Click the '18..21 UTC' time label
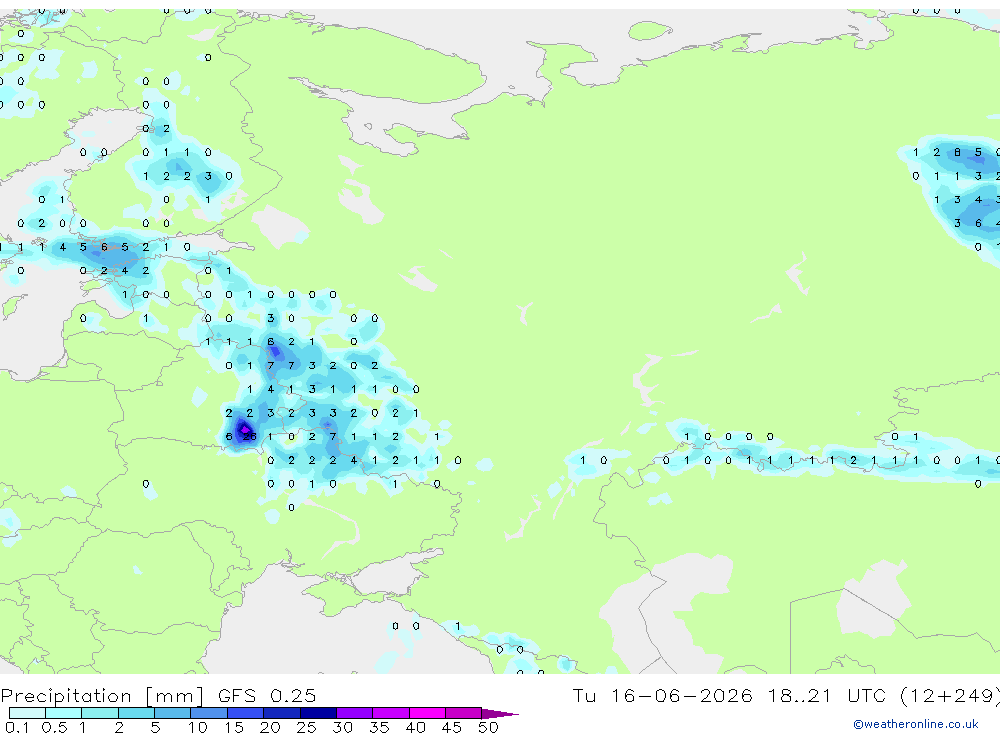Image resolution: width=1000 pixels, height=733 pixels. 828,695
